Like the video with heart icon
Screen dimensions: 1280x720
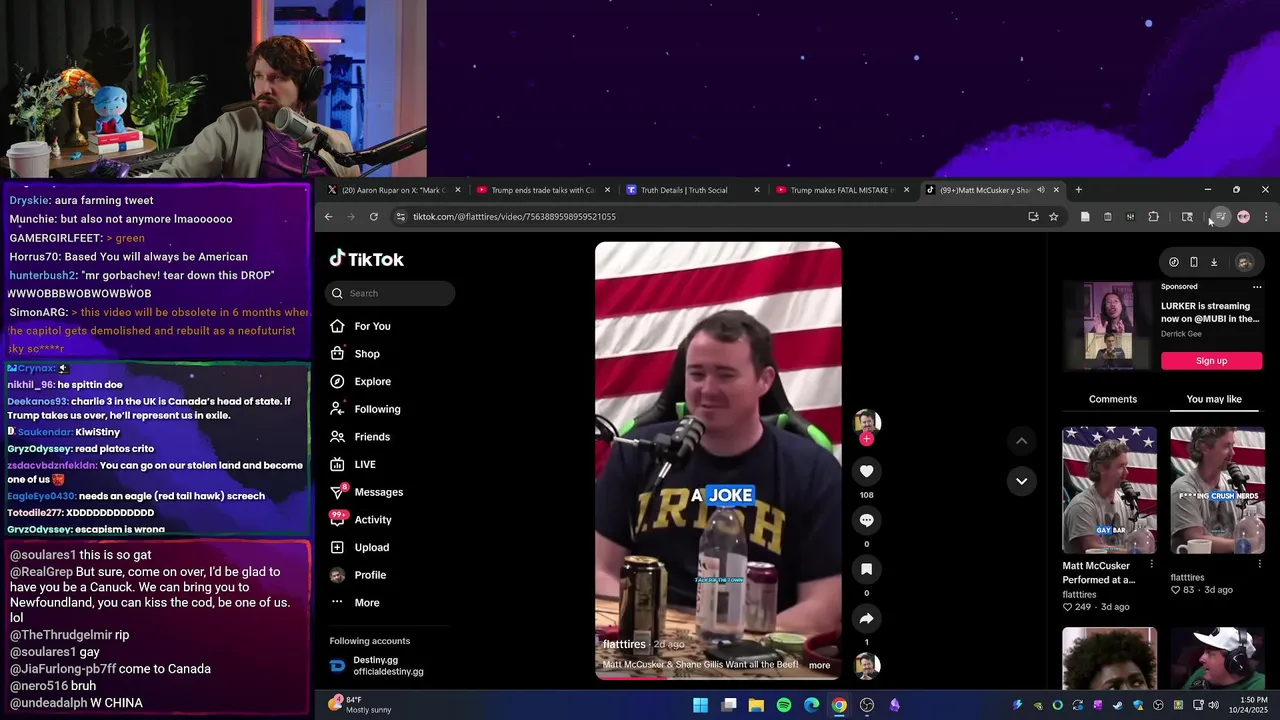pos(866,471)
